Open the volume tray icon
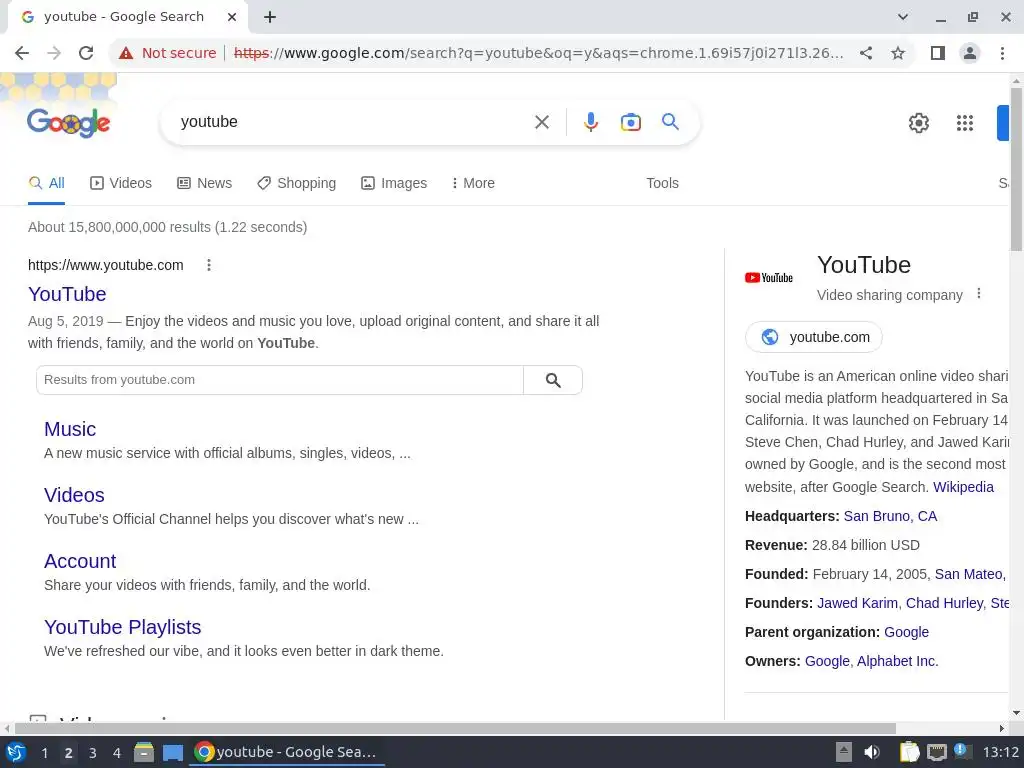 (x=871, y=752)
